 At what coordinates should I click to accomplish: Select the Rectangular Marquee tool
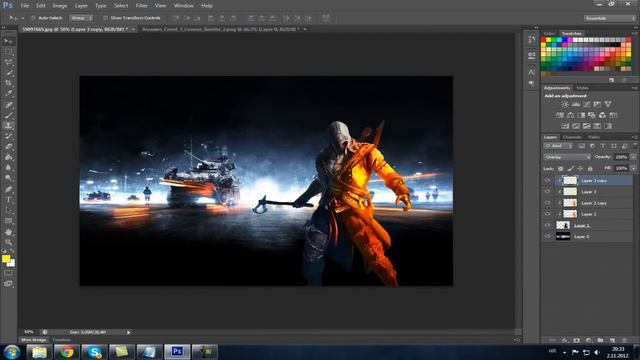click(8, 52)
